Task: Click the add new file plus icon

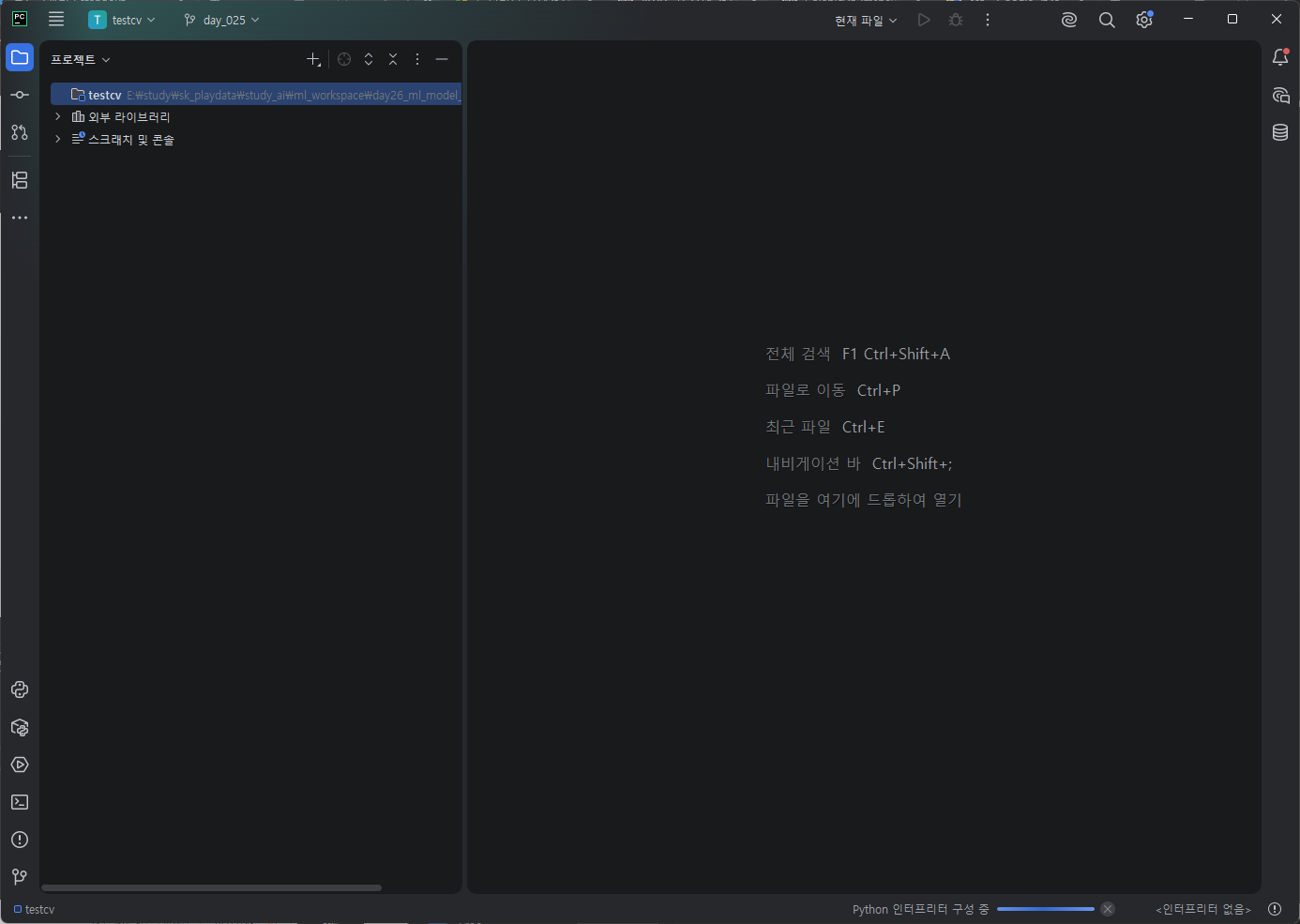Action: pyautogui.click(x=313, y=59)
